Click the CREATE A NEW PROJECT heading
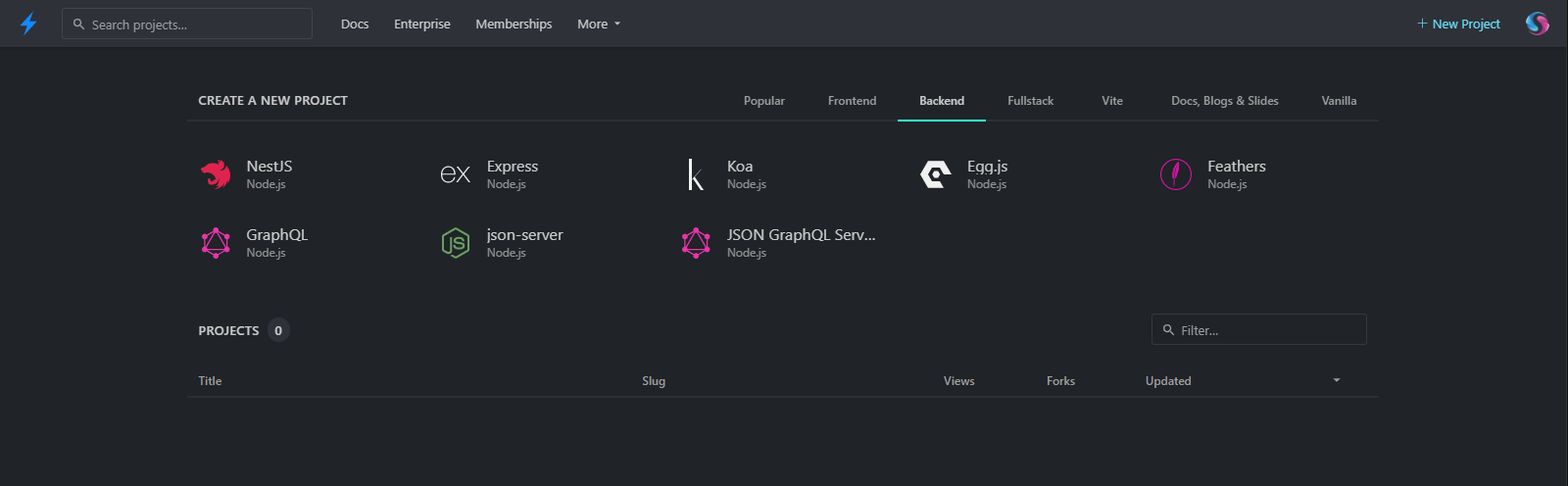This screenshot has height=486, width=1568. point(273,101)
